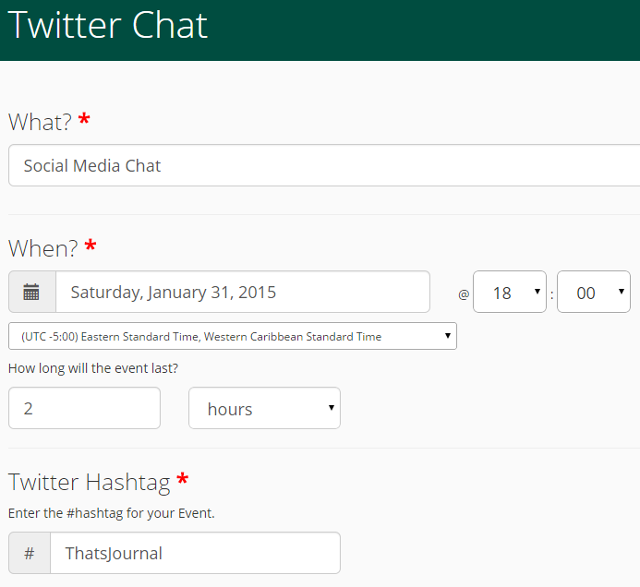Click the When? heading
The height and width of the screenshot is (587, 640).
[x=43, y=248]
